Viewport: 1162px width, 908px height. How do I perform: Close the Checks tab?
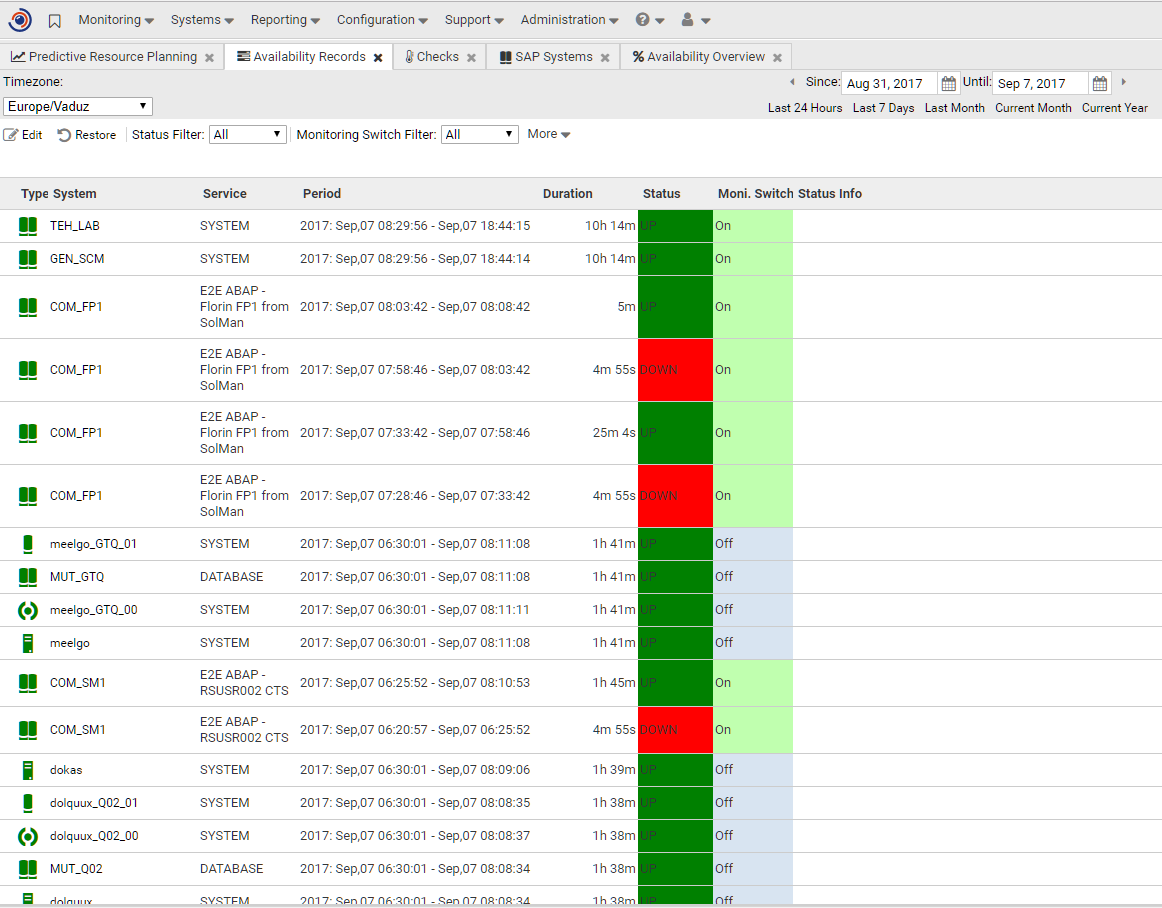pyautogui.click(x=471, y=58)
